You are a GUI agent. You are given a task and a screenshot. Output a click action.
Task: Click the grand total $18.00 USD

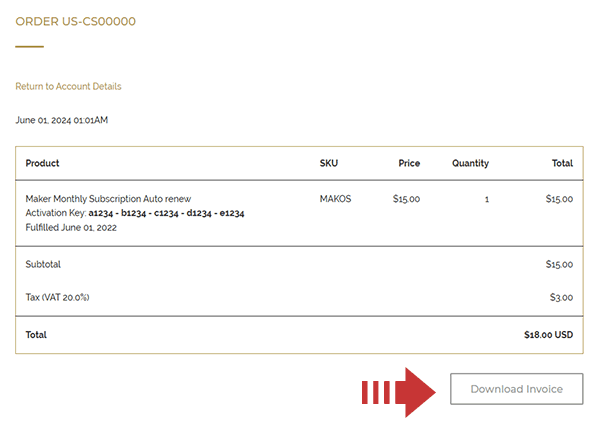548,335
